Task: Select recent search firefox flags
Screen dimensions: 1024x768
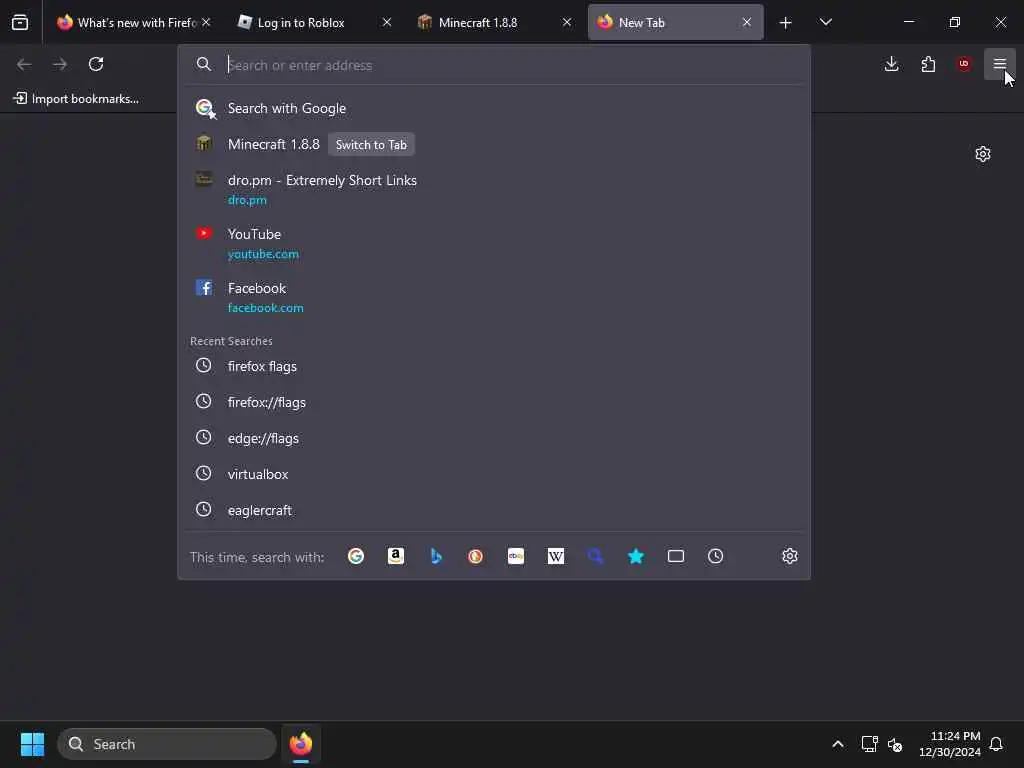Action: tap(494, 366)
